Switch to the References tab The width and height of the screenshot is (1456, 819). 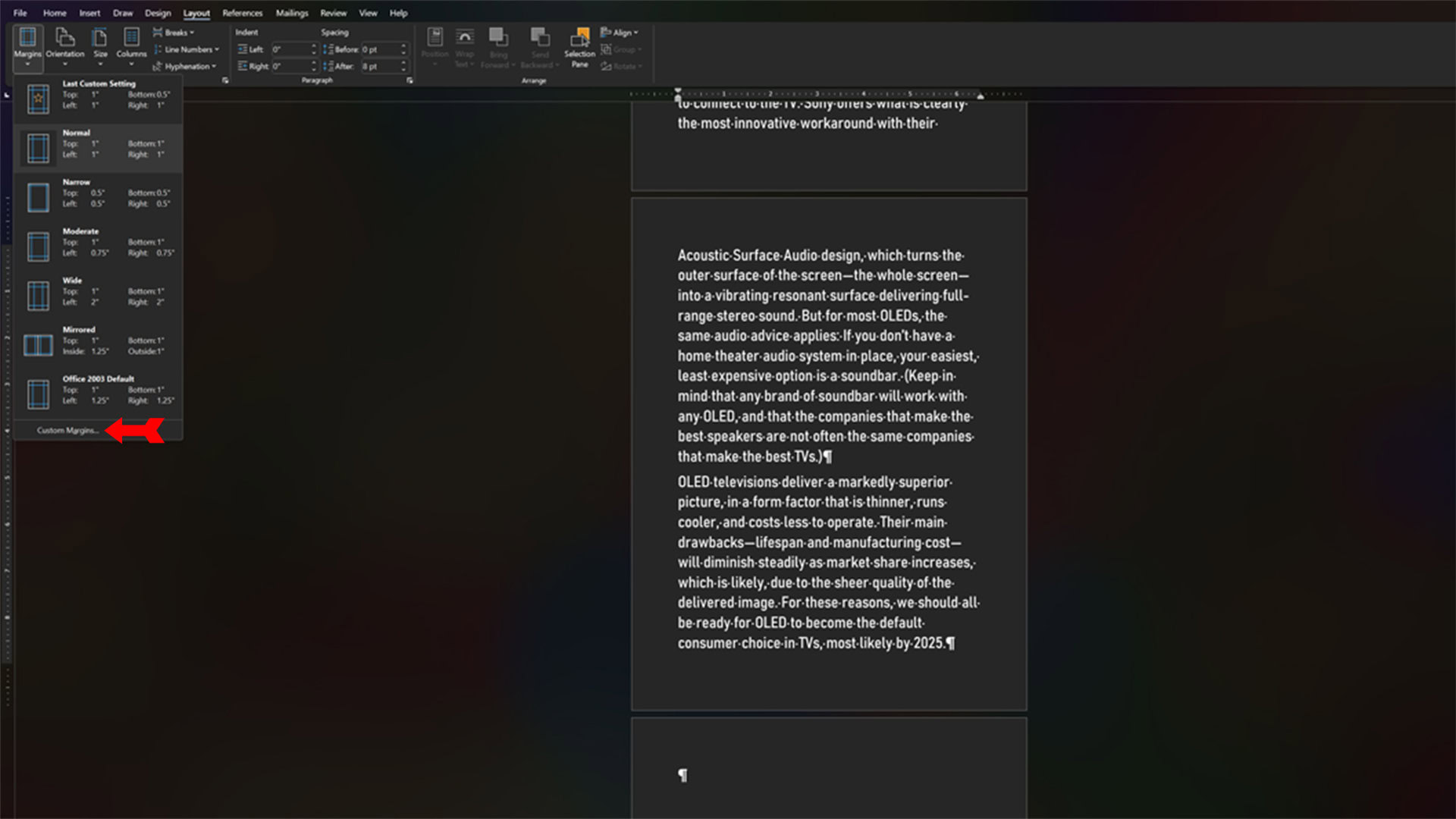pos(242,13)
